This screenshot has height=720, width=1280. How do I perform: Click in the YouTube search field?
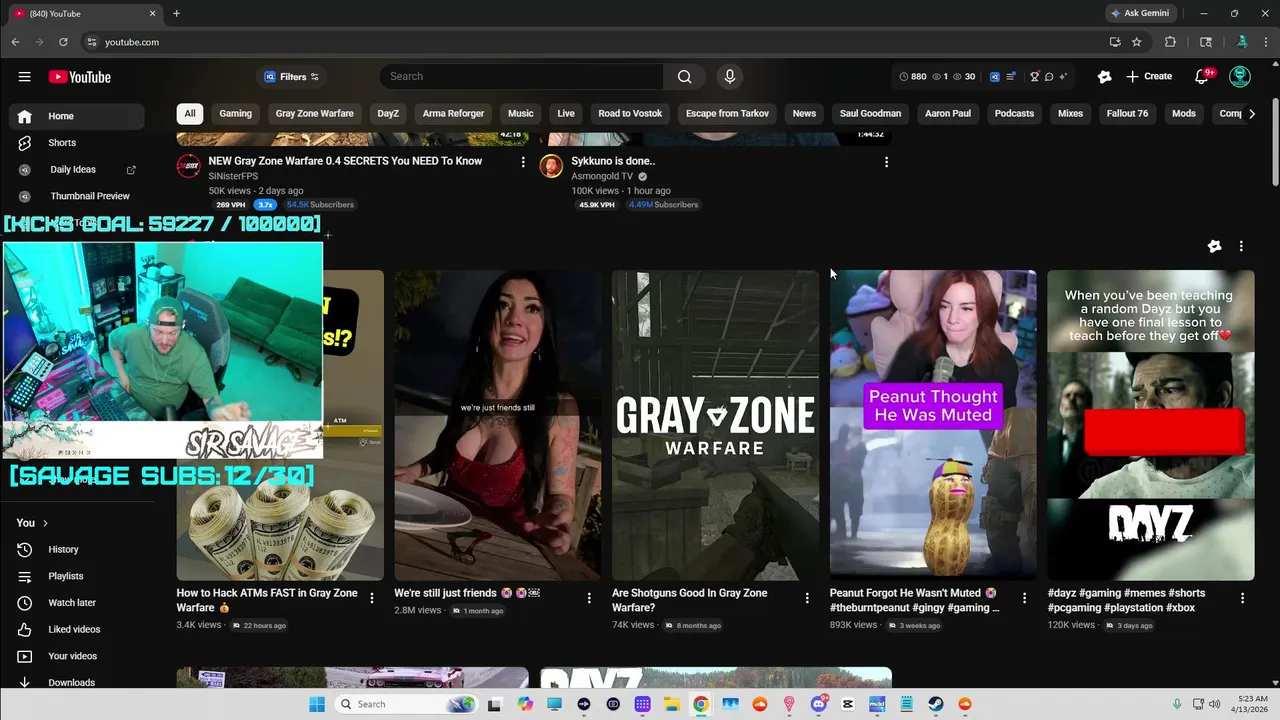(x=522, y=77)
